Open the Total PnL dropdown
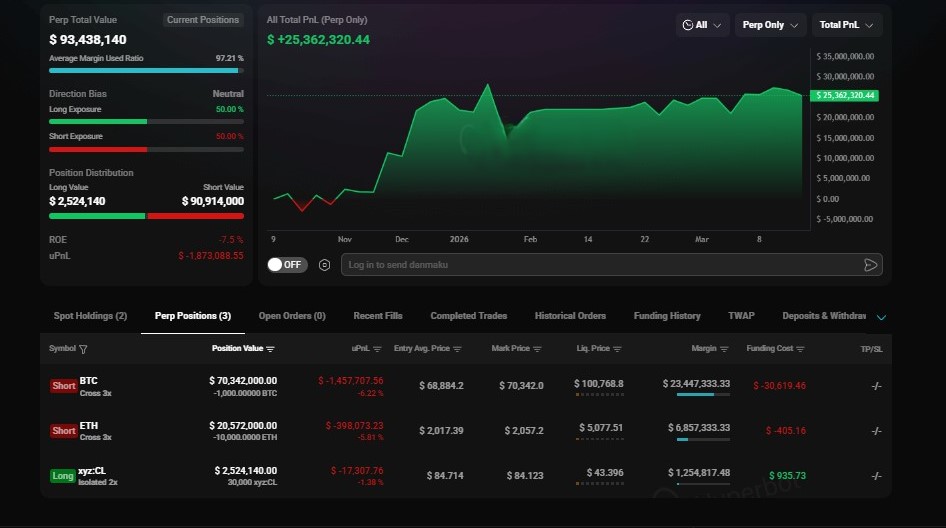 coord(846,25)
